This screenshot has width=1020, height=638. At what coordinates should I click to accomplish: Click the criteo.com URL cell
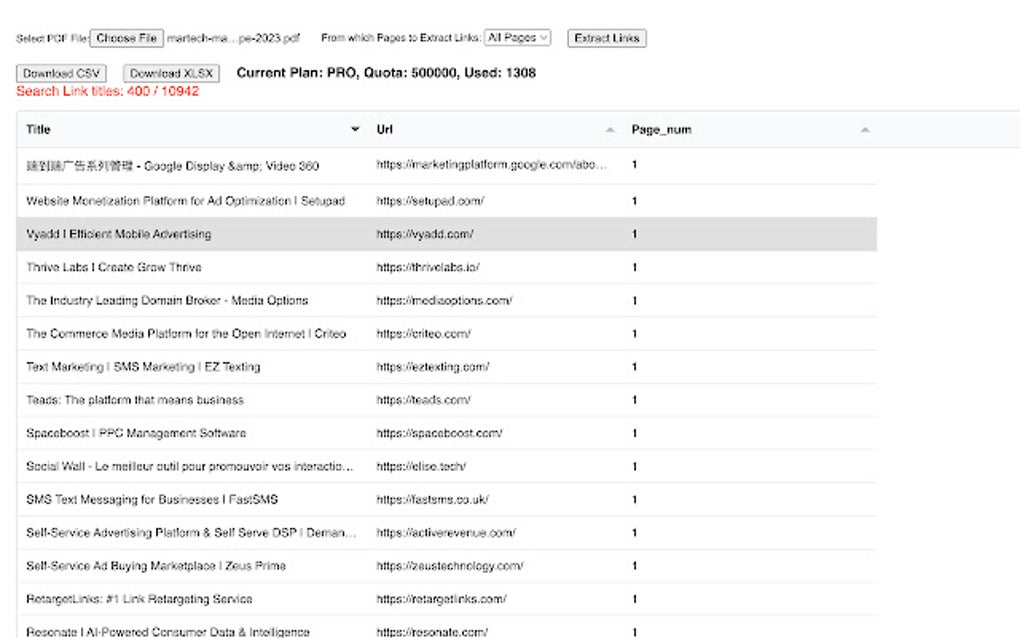point(423,333)
